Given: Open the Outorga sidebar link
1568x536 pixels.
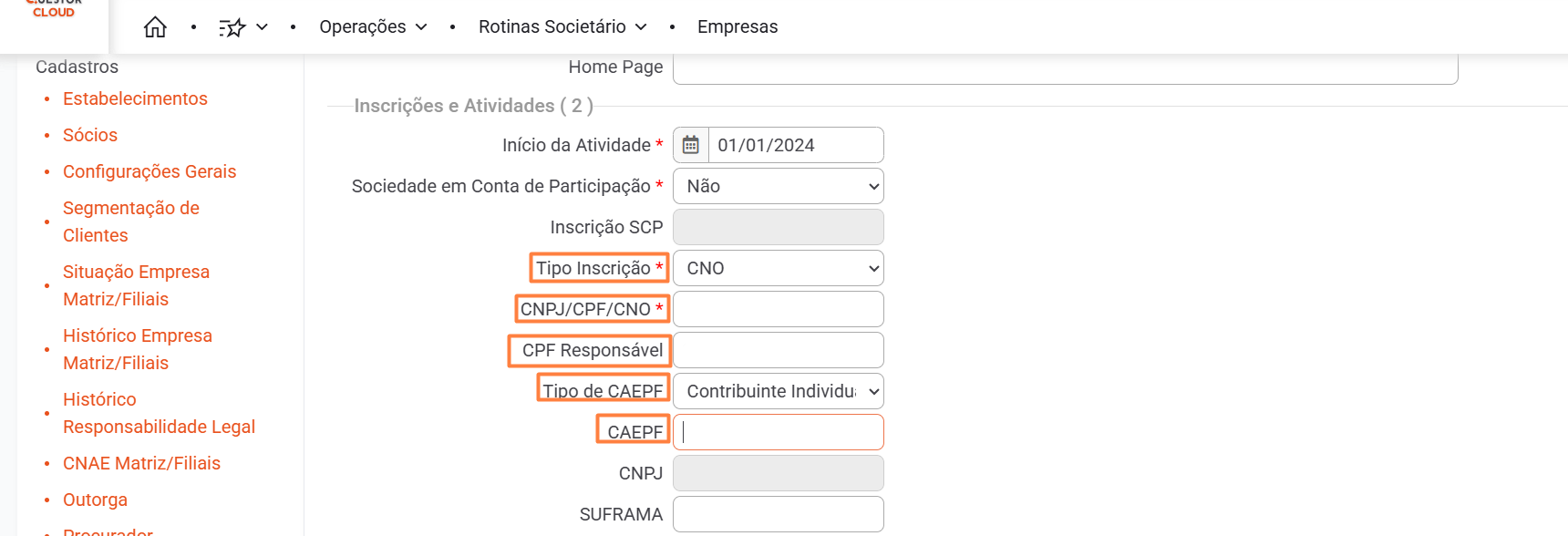Looking at the screenshot, I should [x=95, y=500].
